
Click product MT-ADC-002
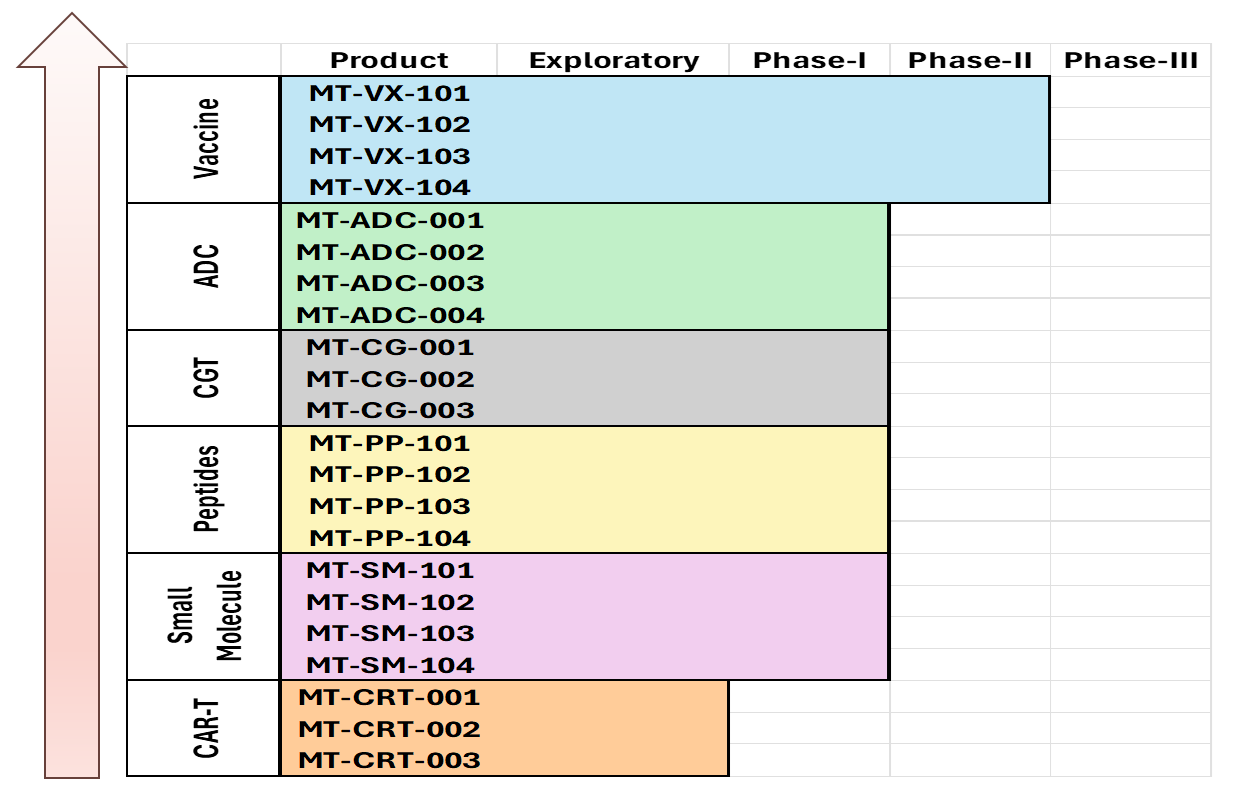click(x=390, y=252)
